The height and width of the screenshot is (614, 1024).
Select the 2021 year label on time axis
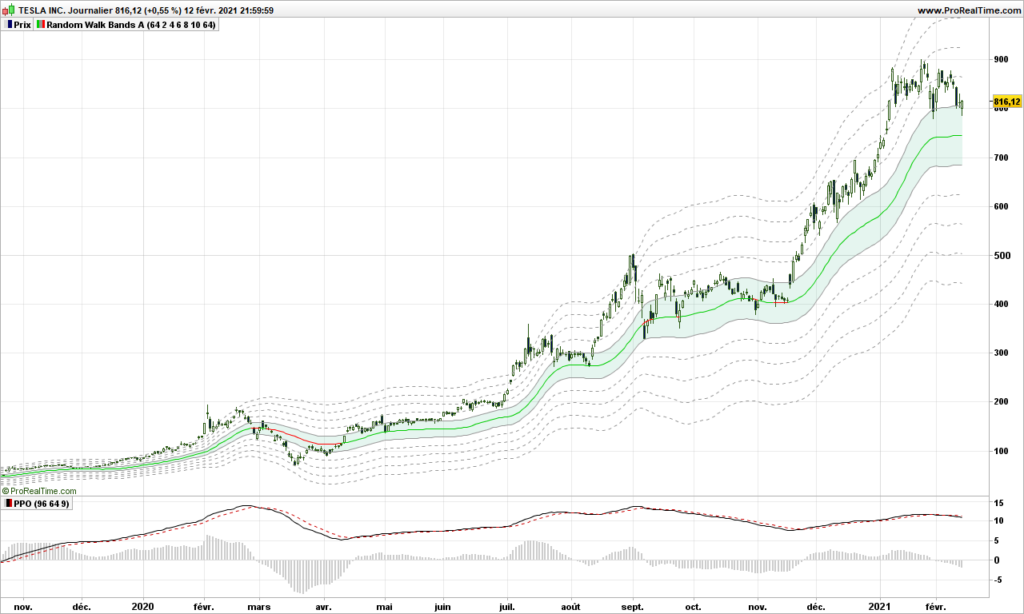point(882,606)
